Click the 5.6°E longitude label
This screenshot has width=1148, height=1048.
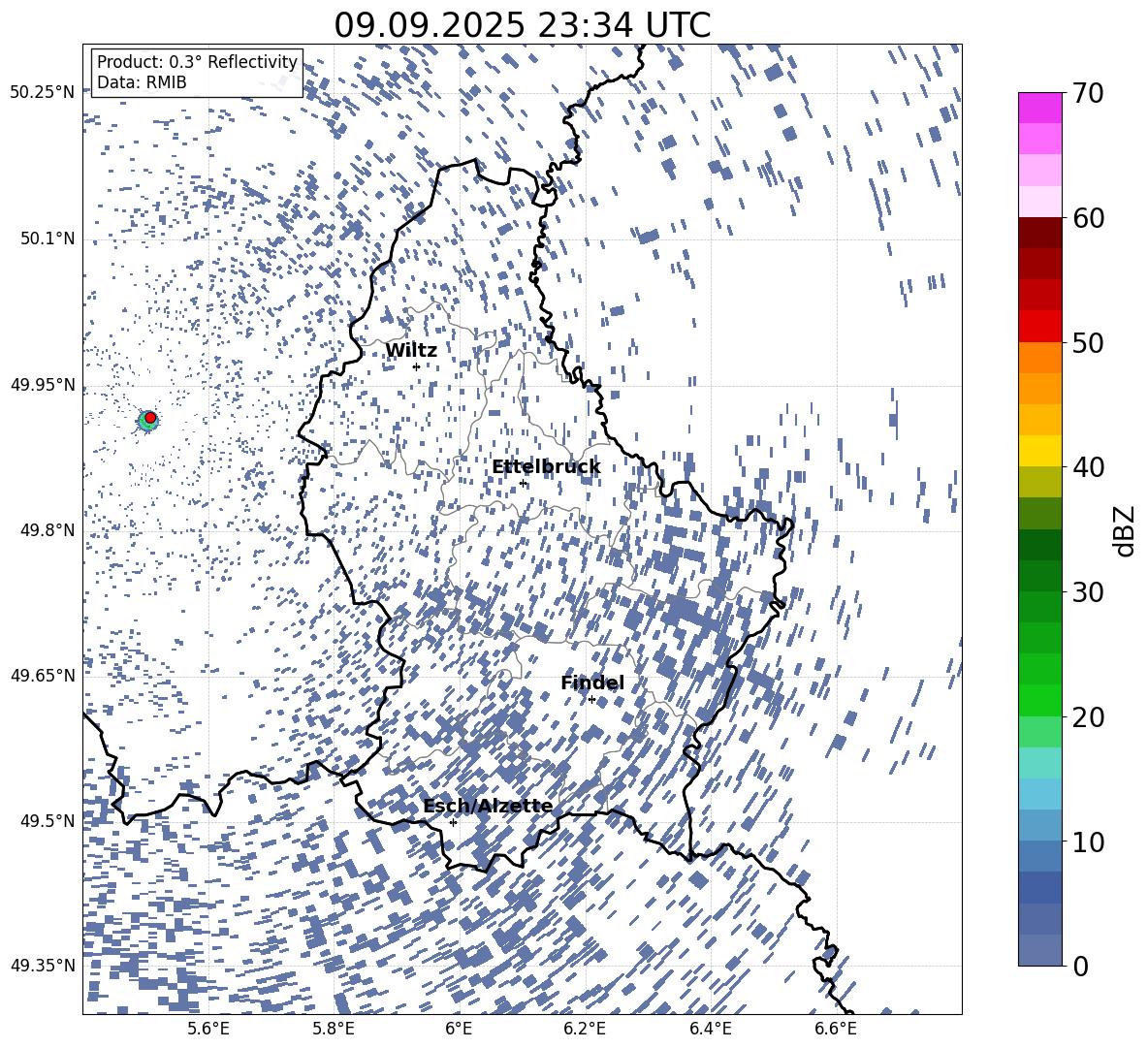(x=208, y=1029)
